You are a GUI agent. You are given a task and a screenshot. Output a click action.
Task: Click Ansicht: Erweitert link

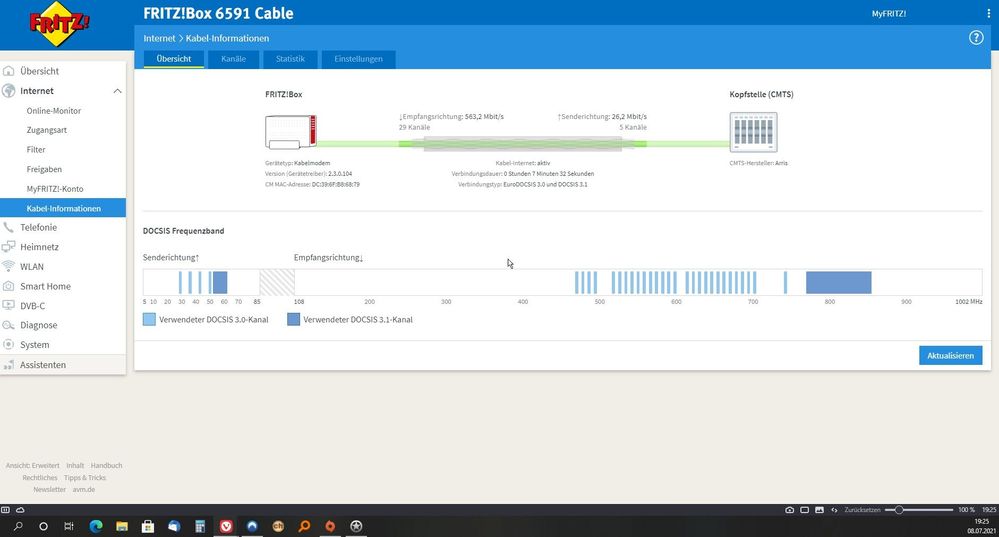(32, 466)
